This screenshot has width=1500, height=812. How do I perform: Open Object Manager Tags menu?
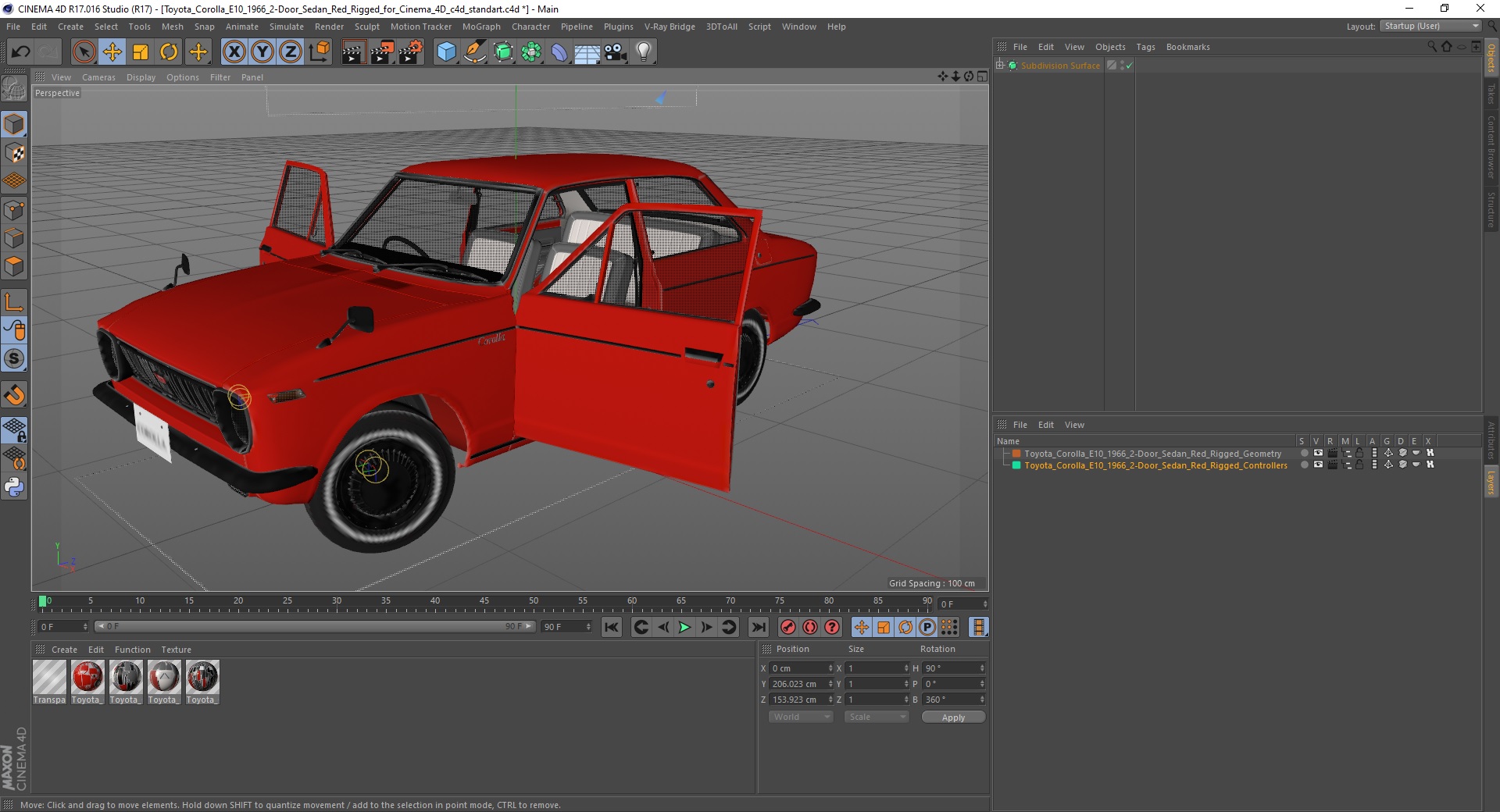click(1145, 47)
